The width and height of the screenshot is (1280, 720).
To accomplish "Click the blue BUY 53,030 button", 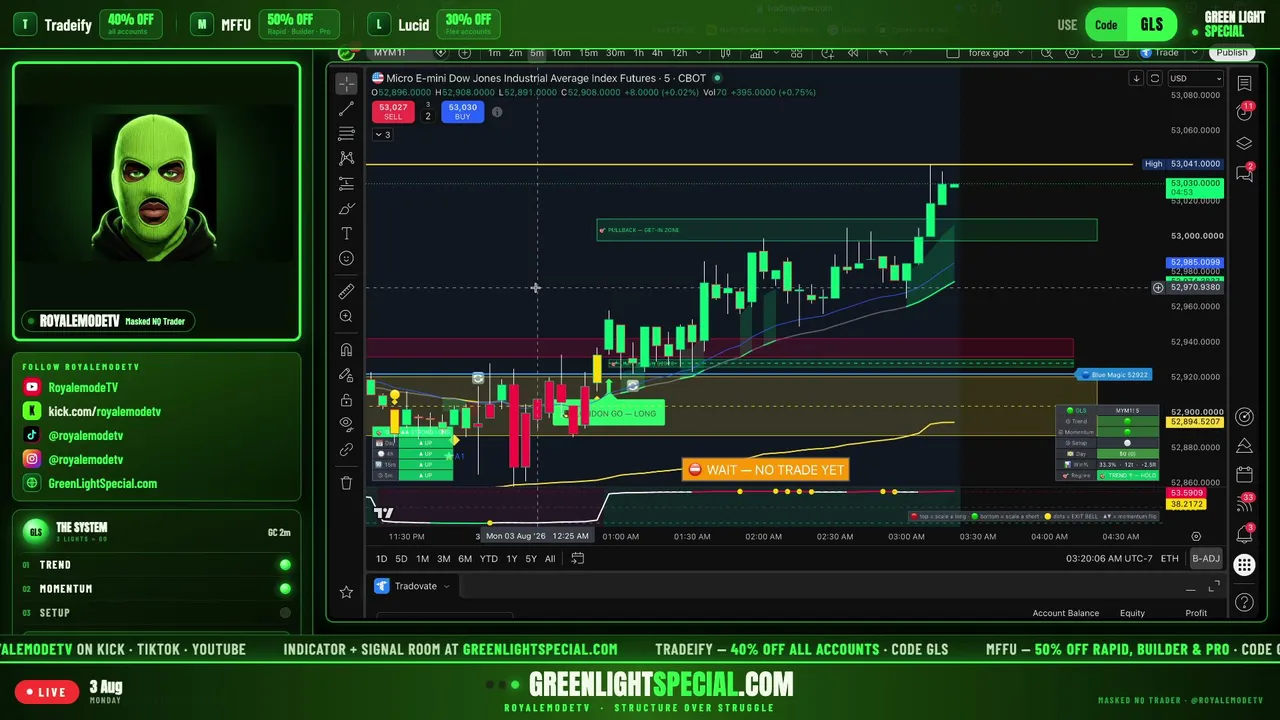I will tap(462, 111).
